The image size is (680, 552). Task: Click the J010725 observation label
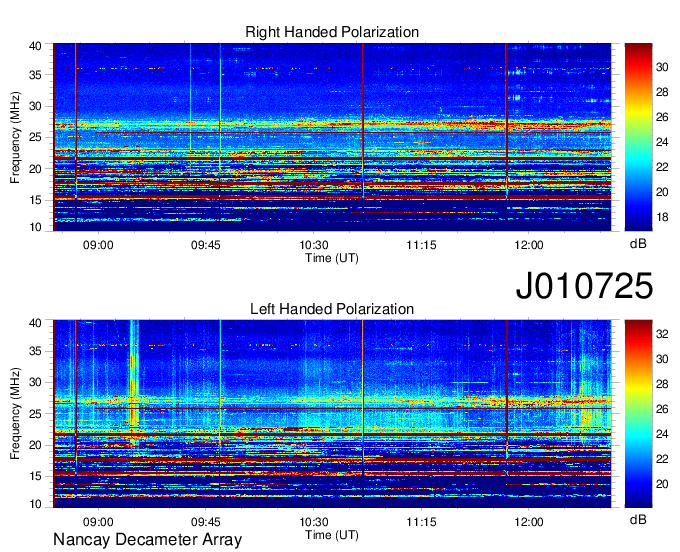pyautogui.click(x=584, y=286)
